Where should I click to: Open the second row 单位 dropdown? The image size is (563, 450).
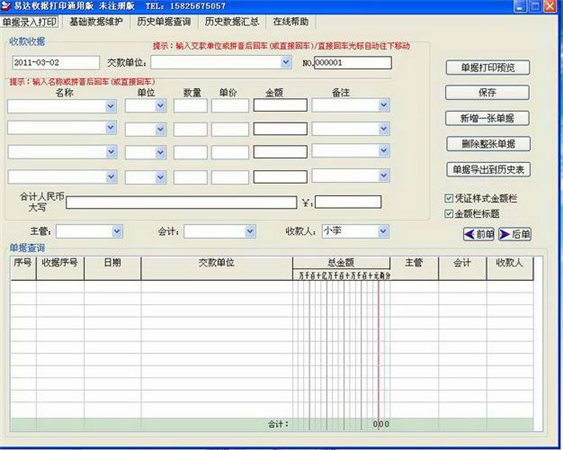tap(160, 129)
